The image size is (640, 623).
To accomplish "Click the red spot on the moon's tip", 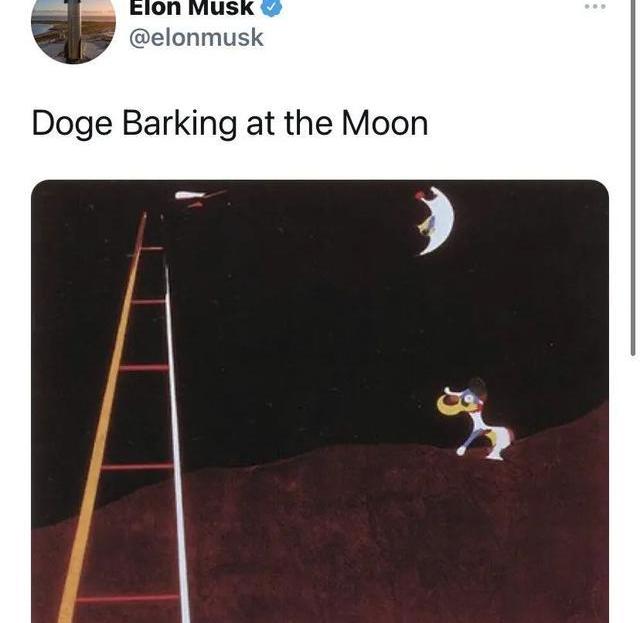I will [x=419, y=196].
